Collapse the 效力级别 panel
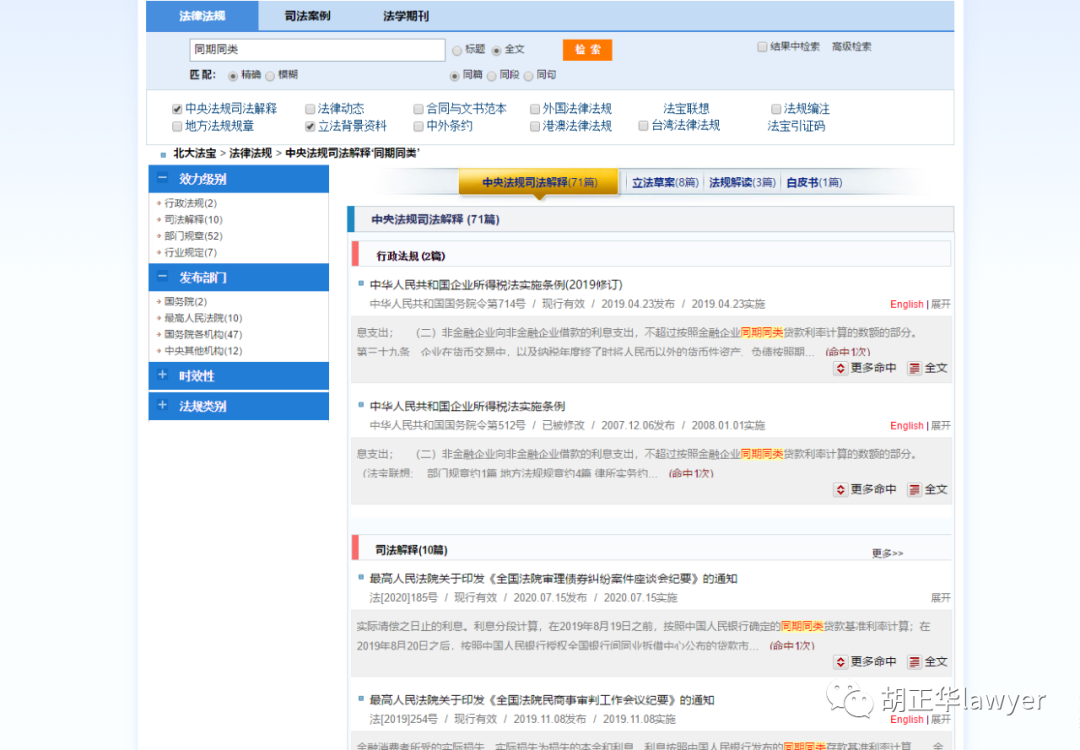 coord(163,178)
